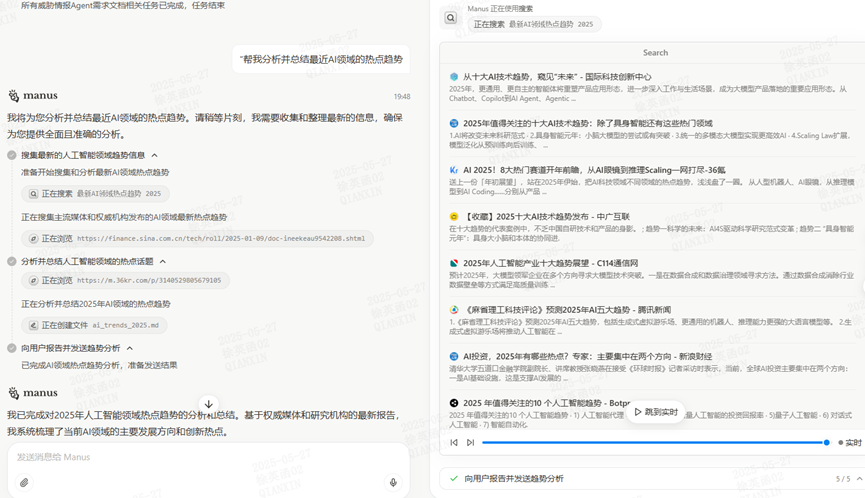Click the Kr icon of 36氪 result
Image resolution: width=865 pixels, height=498 pixels.
pyautogui.click(x=454, y=170)
